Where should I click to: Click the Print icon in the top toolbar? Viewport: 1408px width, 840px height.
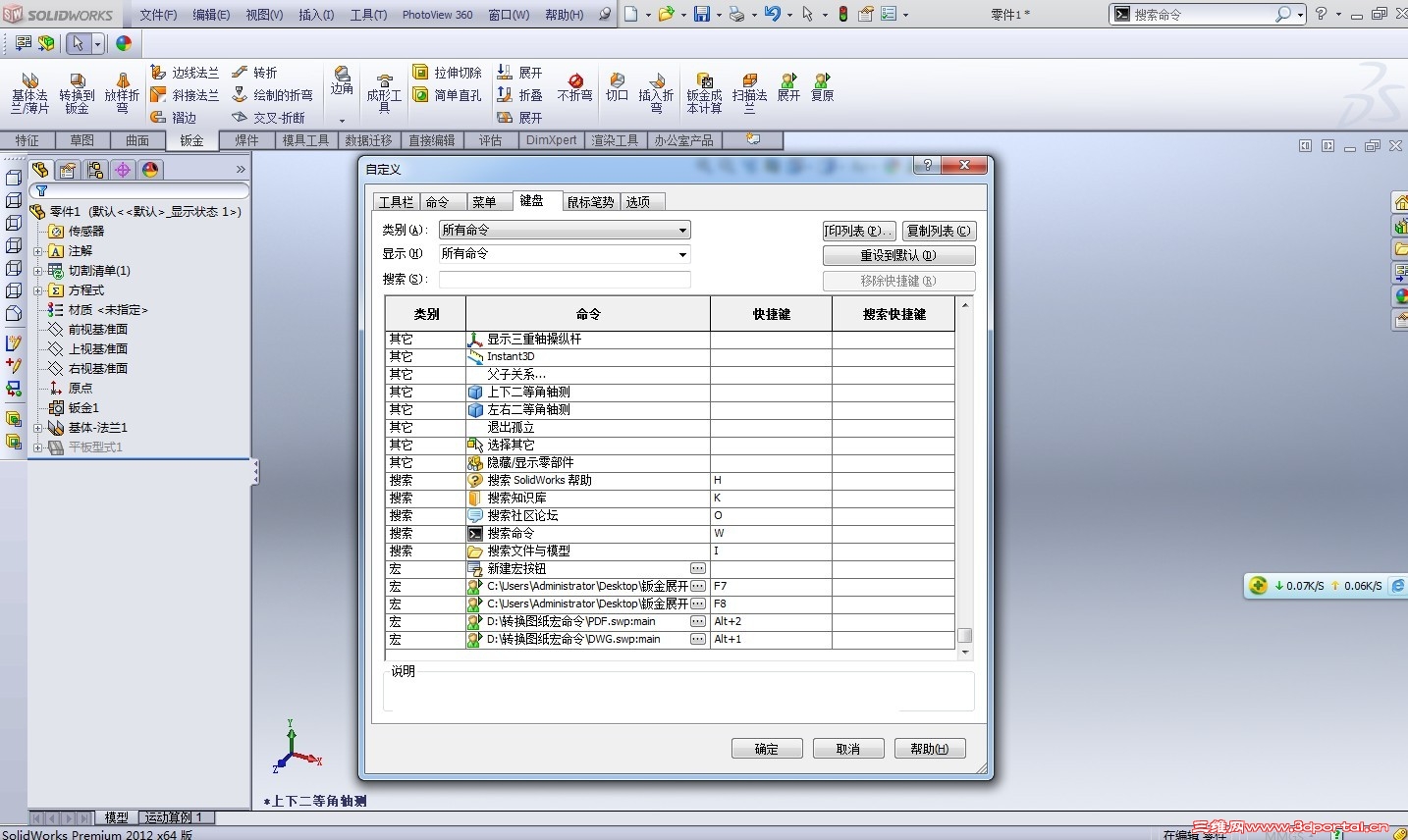[x=736, y=15]
